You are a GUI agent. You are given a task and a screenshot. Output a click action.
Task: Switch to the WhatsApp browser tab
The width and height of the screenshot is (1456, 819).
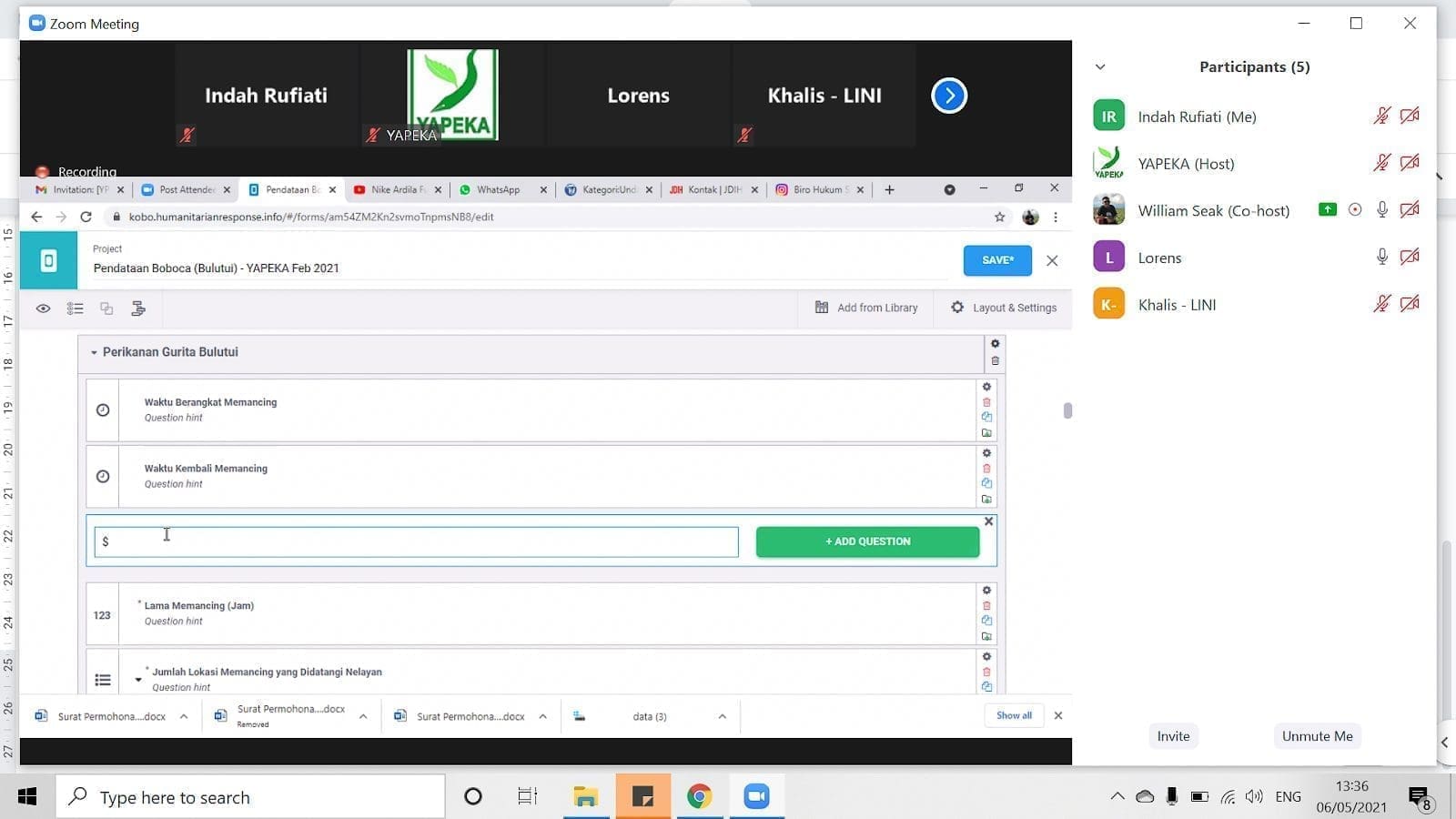point(497,189)
